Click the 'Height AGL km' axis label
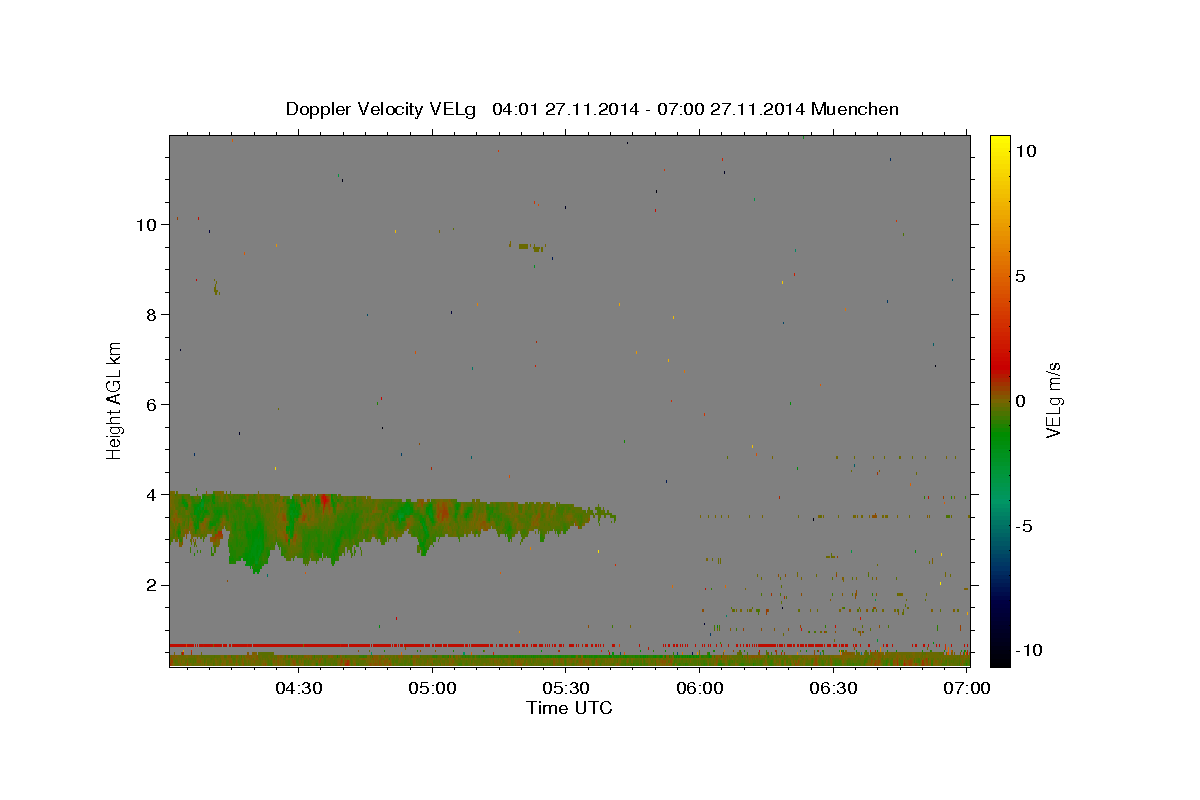Screen dimensions: 1200x800 (x=115, y=400)
